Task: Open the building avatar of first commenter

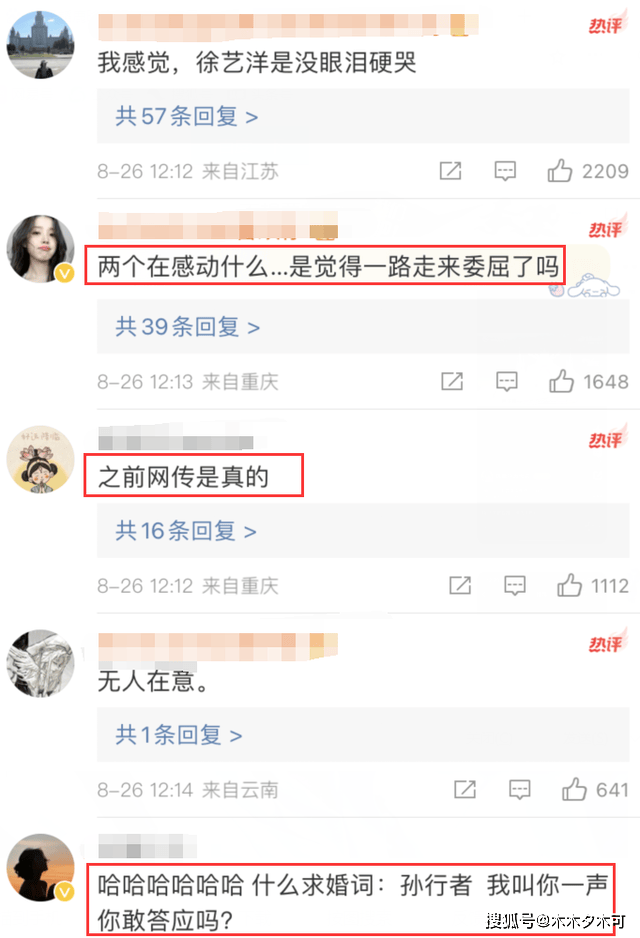Action: (40, 44)
